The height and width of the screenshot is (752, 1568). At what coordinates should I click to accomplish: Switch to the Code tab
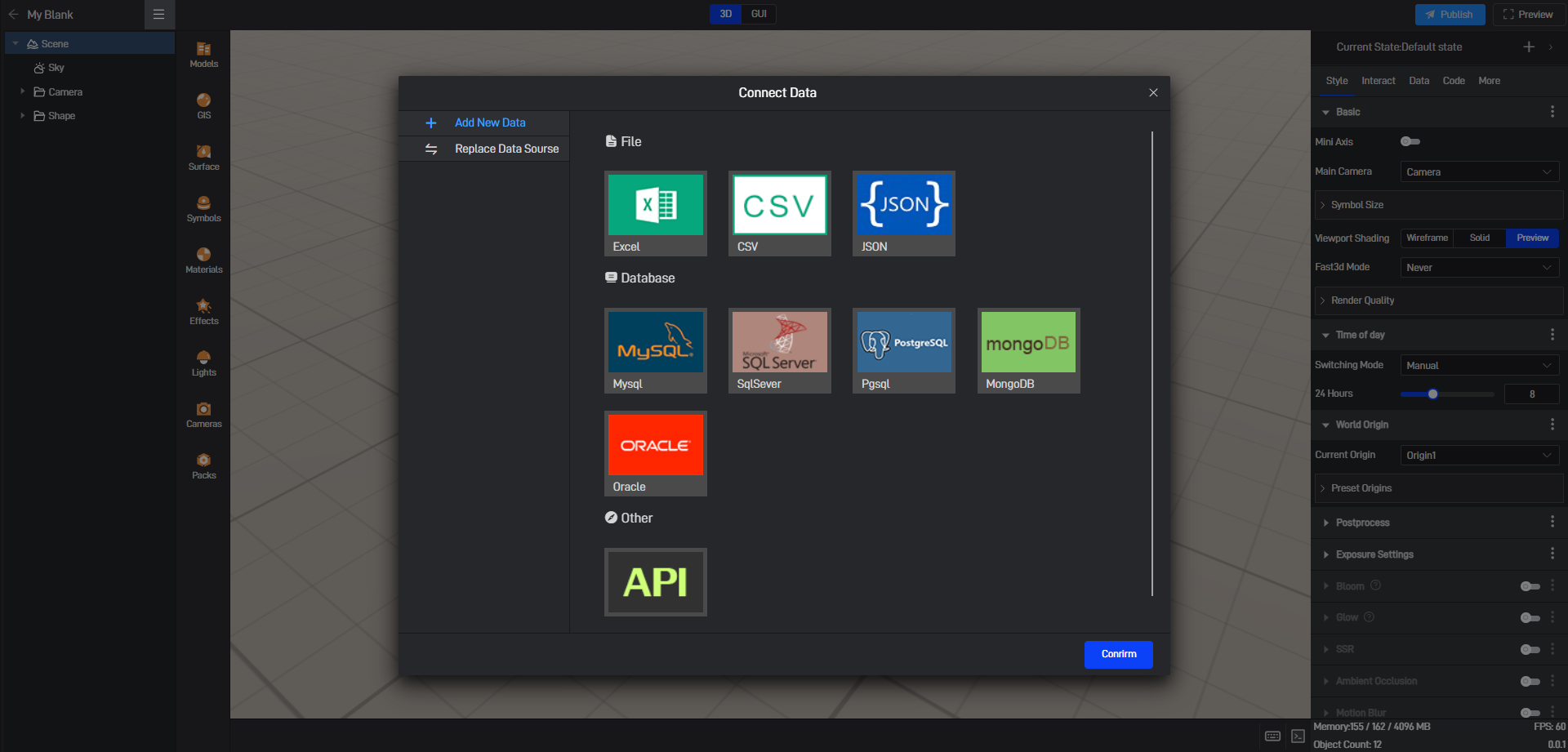[1454, 81]
